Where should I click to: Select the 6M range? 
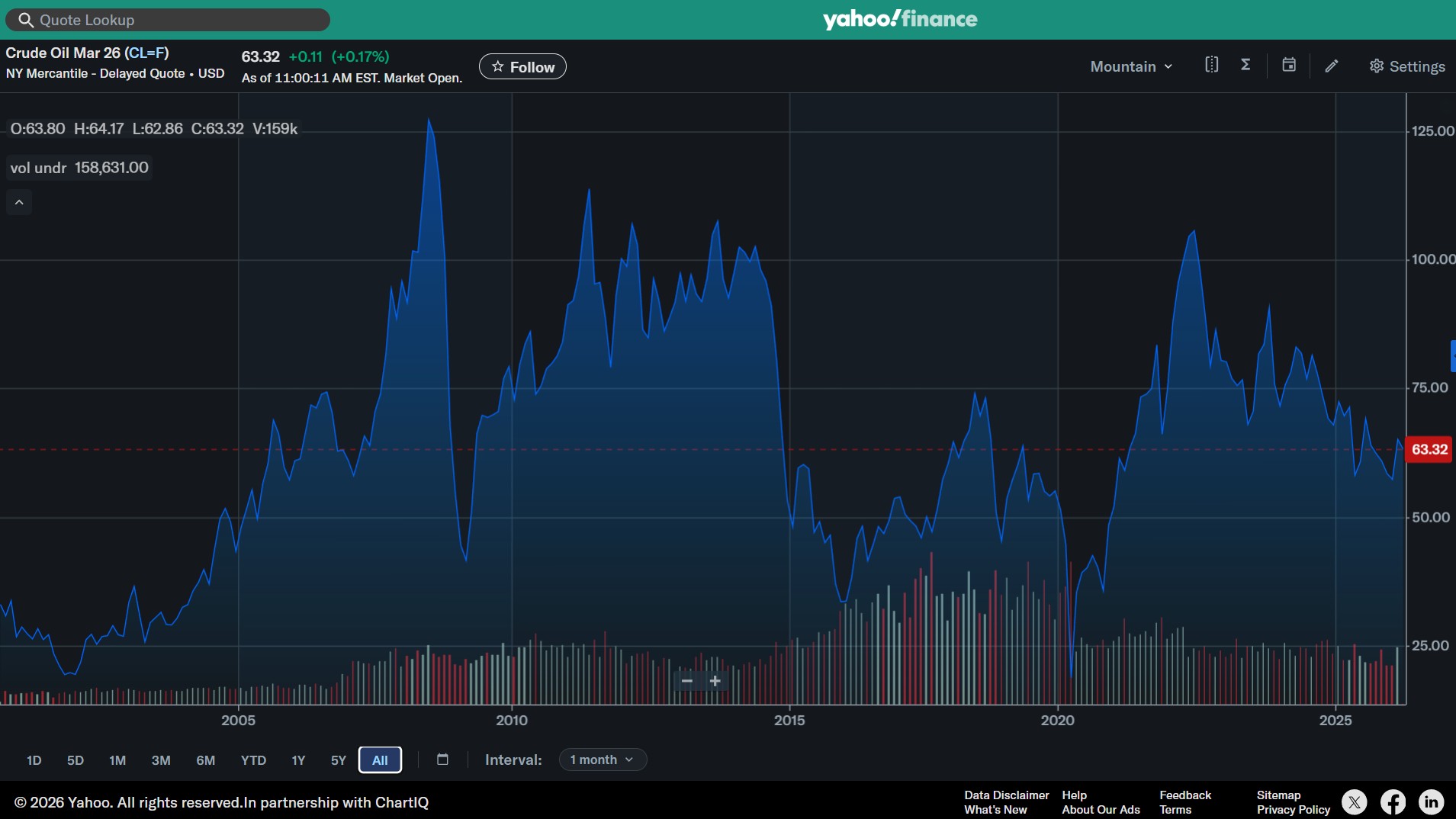[206, 760]
